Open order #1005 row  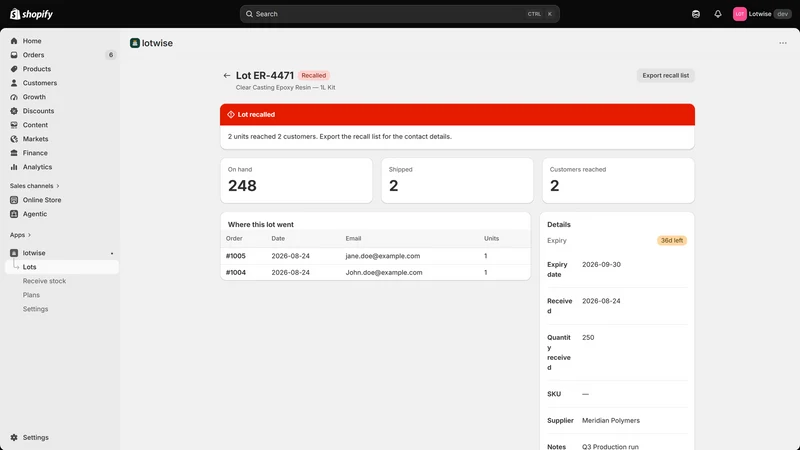point(376,256)
